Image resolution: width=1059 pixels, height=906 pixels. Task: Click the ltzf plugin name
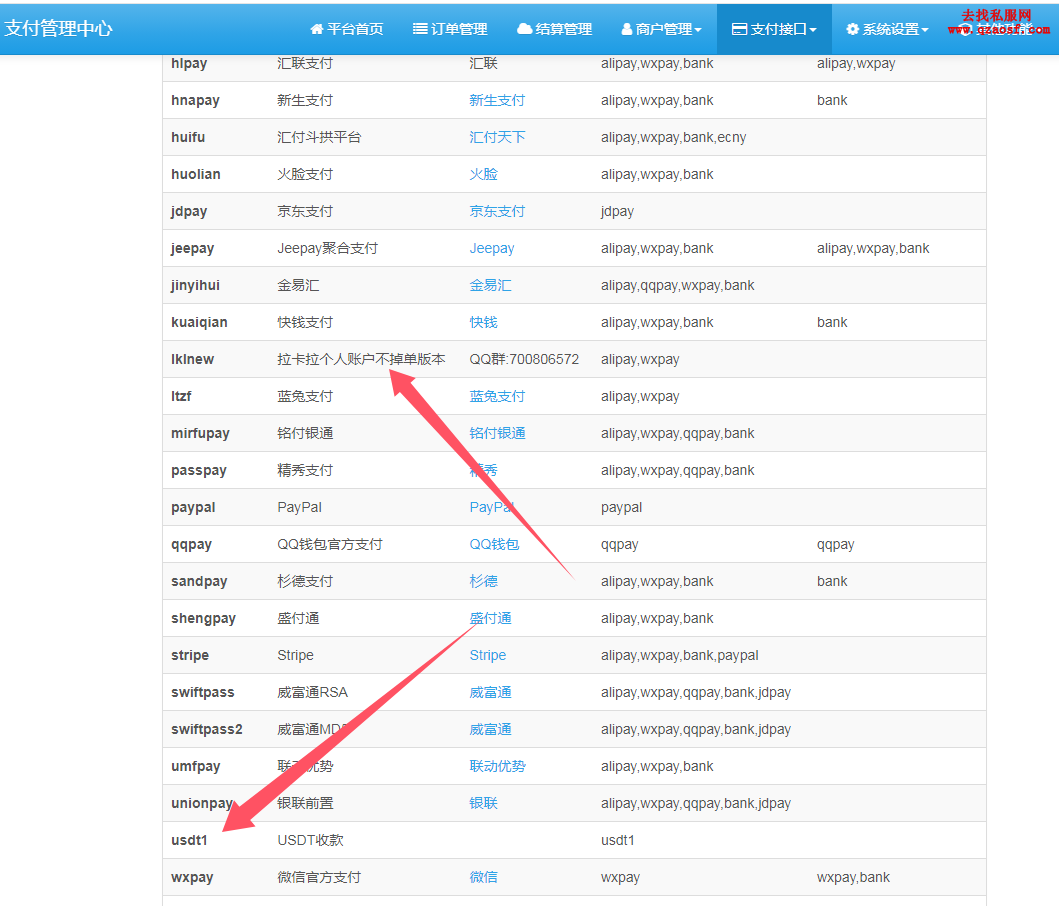click(181, 397)
